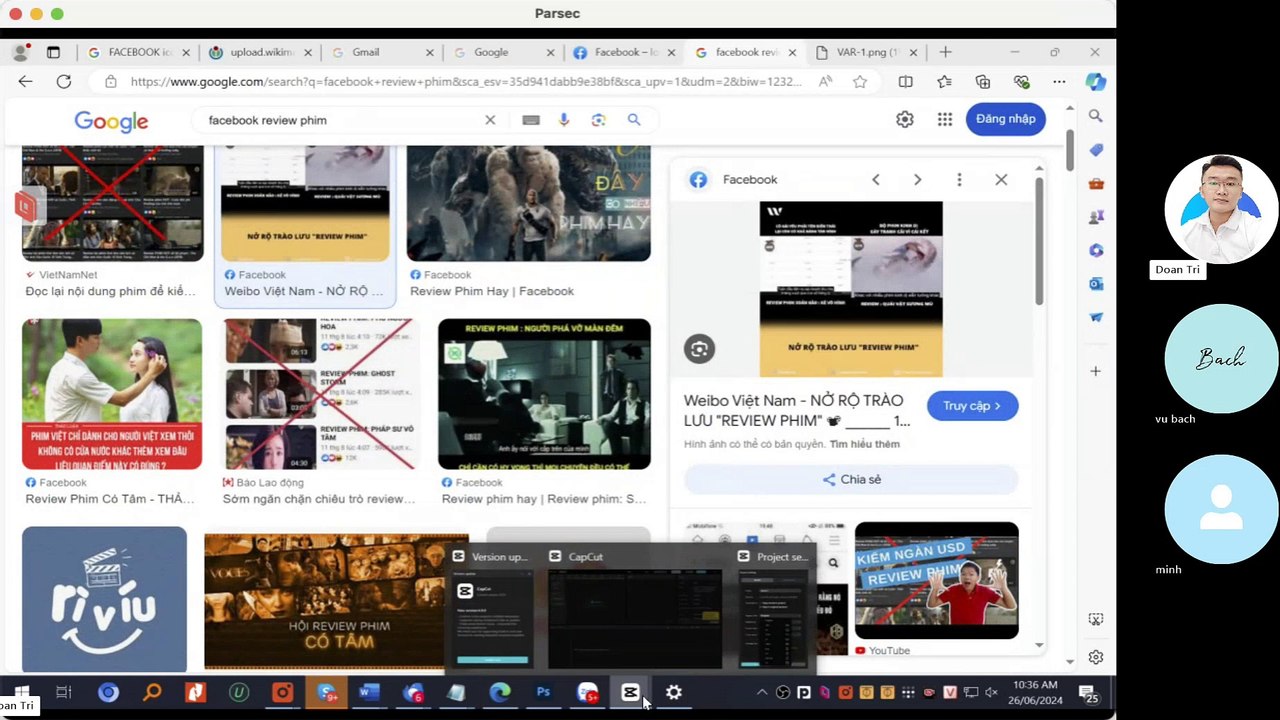Open Edge settings and more menu
The width and height of the screenshot is (1280, 720).
pos(1059,82)
